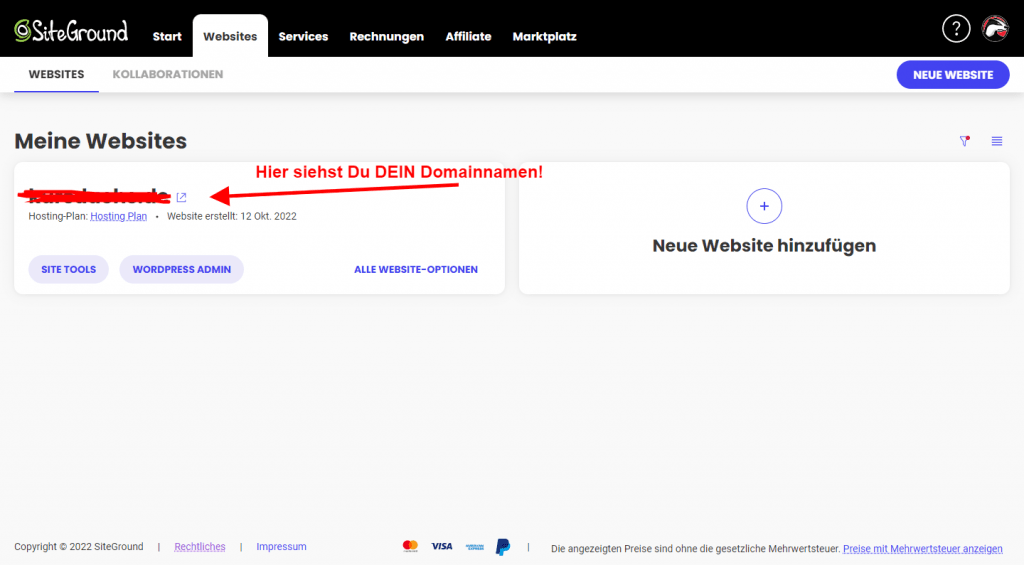
Task: Click Copyright © 2022 SiteGround text
Action: click(x=79, y=547)
